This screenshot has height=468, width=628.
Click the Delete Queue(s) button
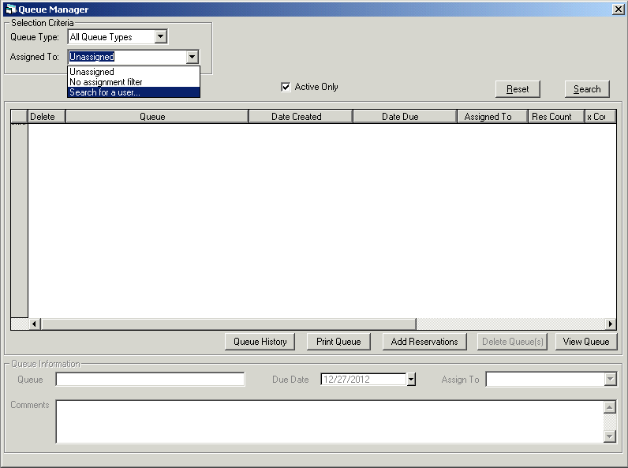click(x=512, y=342)
